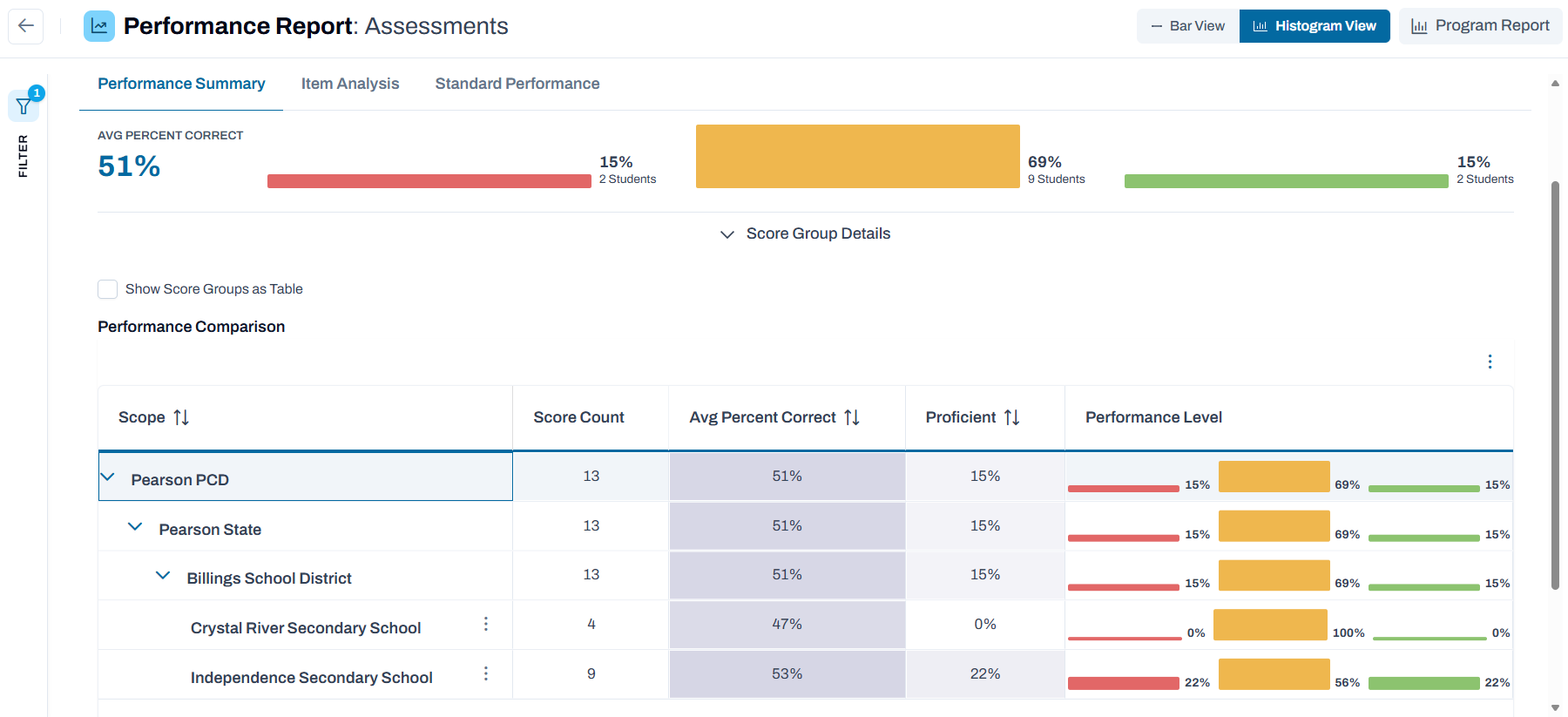Click the scrollbar up arrow
Screen dimensions: 1568x717
1556,84
